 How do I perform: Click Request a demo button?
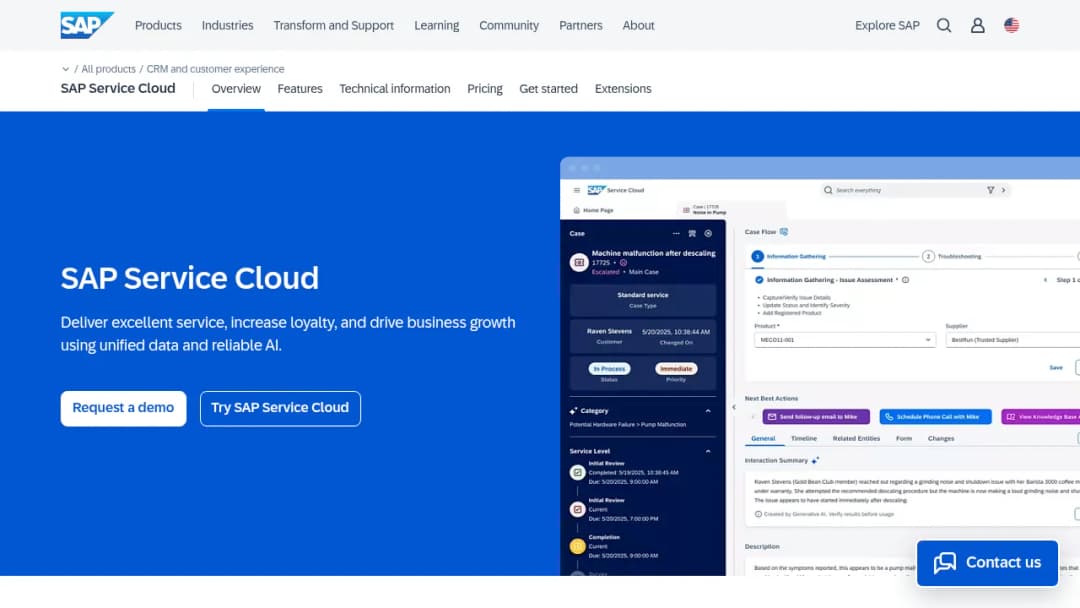(x=123, y=408)
